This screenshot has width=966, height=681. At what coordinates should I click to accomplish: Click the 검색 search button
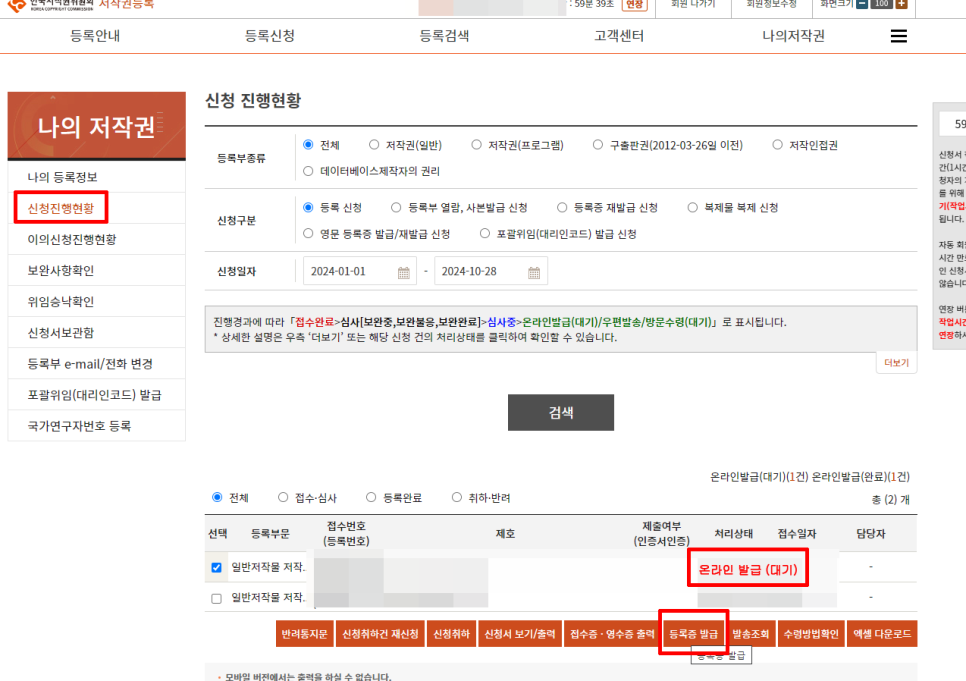pyautogui.click(x=560, y=412)
